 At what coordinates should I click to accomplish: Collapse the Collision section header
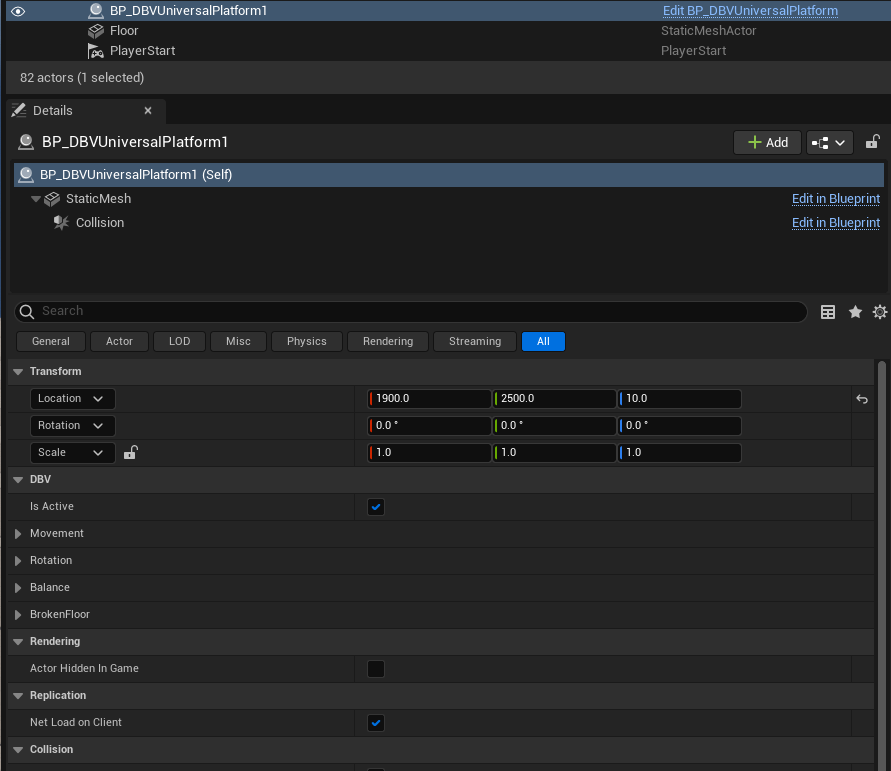tap(18, 749)
